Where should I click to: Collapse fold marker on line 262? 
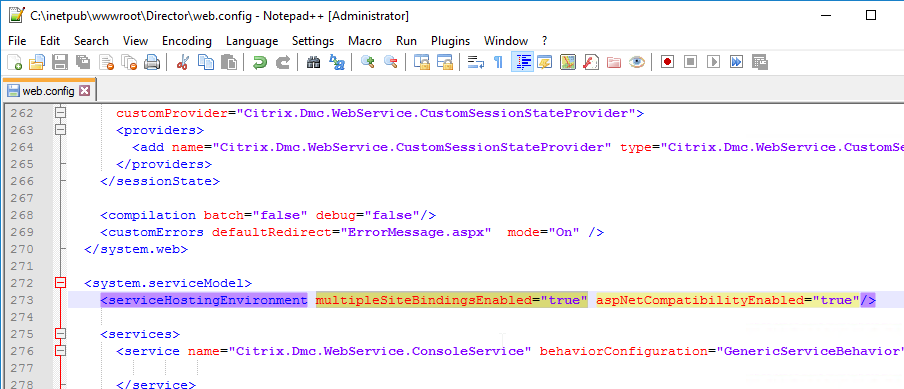coord(61,113)
